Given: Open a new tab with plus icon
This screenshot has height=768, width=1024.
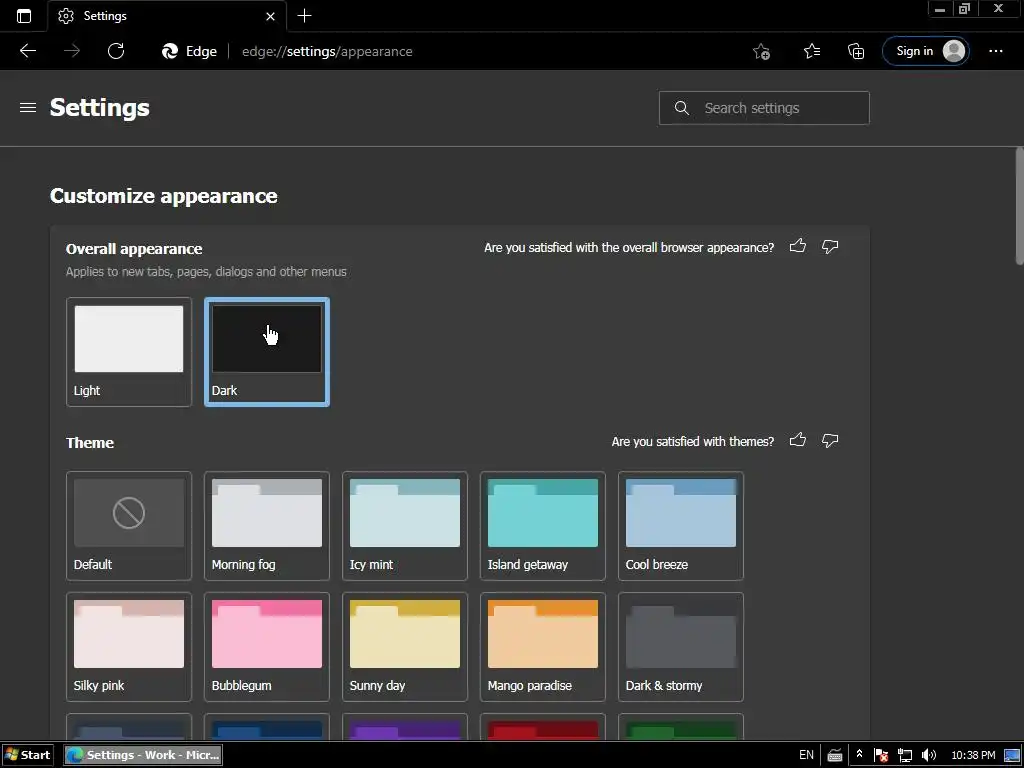Looking at the screenshot, I should pyautogui.click(x=304, y=16).
